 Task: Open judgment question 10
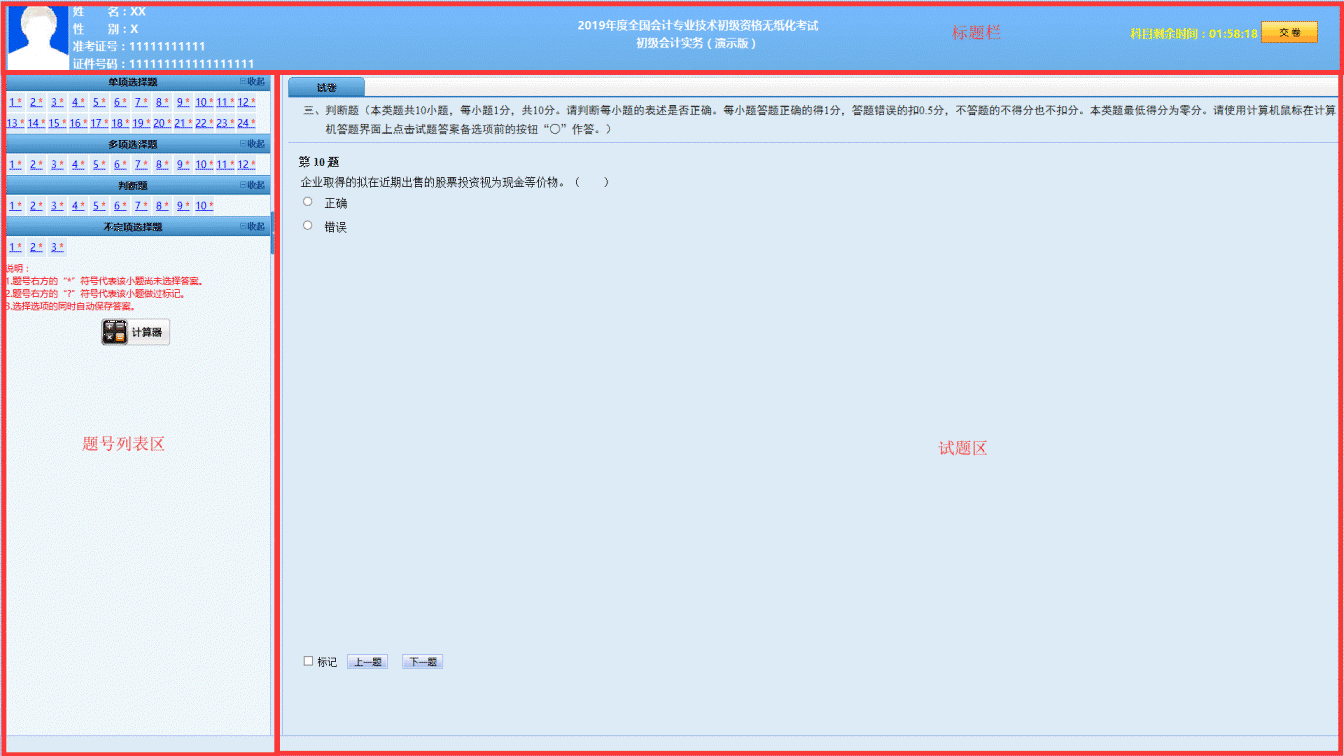pos(203,205)
